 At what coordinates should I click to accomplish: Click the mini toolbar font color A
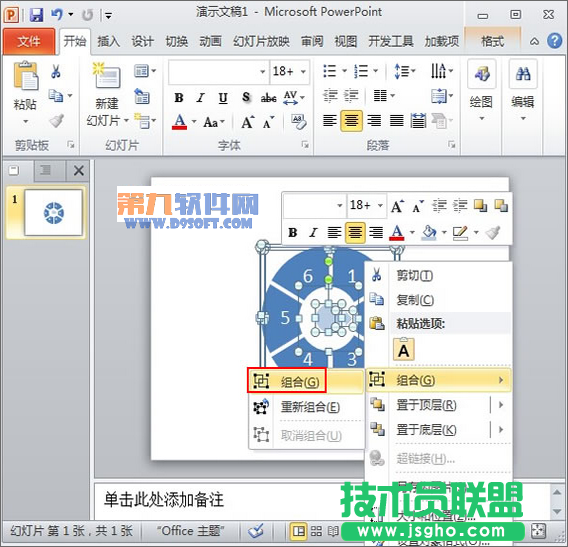[397, 232]
